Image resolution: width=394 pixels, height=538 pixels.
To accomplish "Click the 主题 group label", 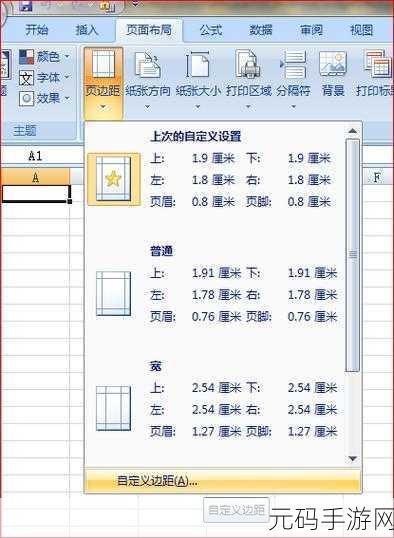I will click(x=25, y=131).
